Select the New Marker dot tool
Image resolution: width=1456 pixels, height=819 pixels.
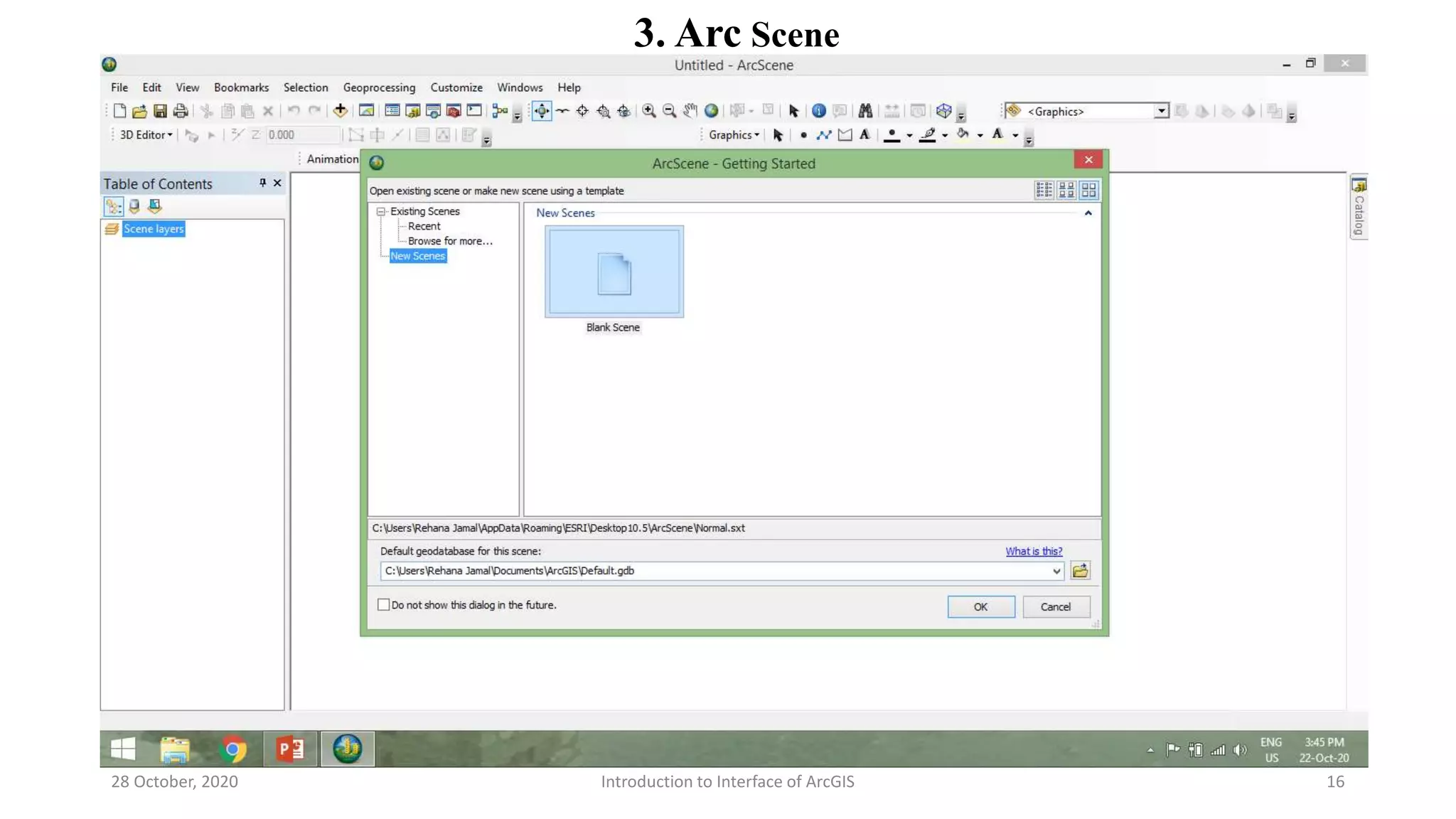click(x=803, y=135)
